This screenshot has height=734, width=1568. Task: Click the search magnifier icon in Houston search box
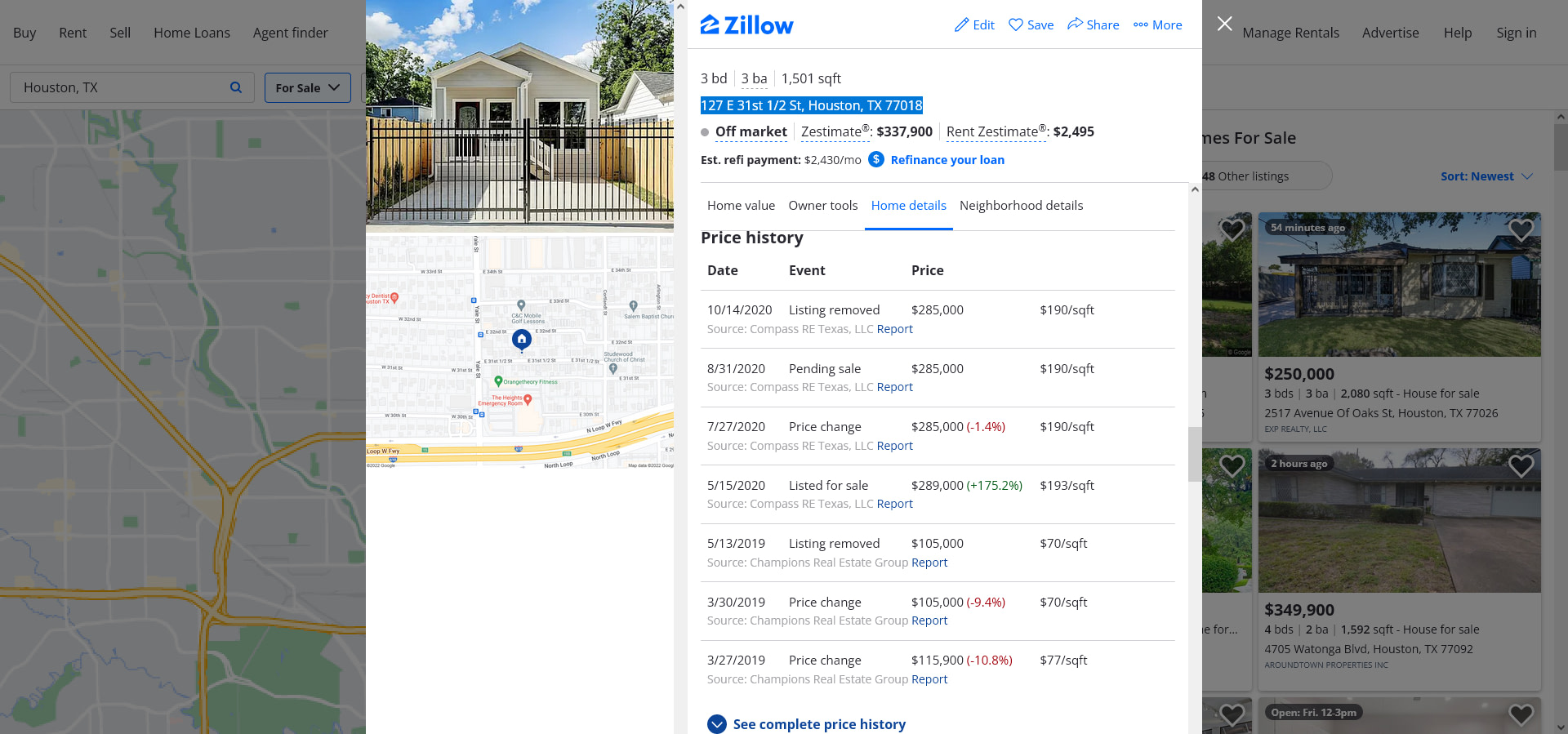[236, 87]
